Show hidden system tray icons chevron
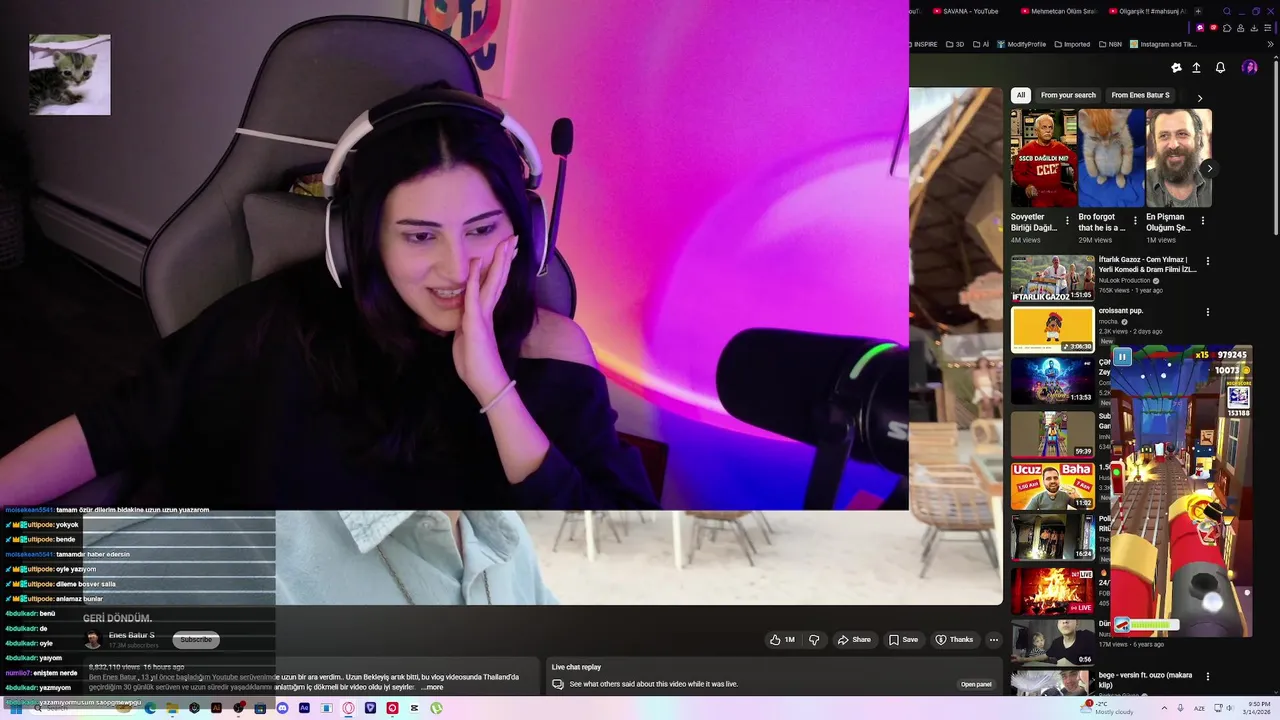 coord(1164,708)
